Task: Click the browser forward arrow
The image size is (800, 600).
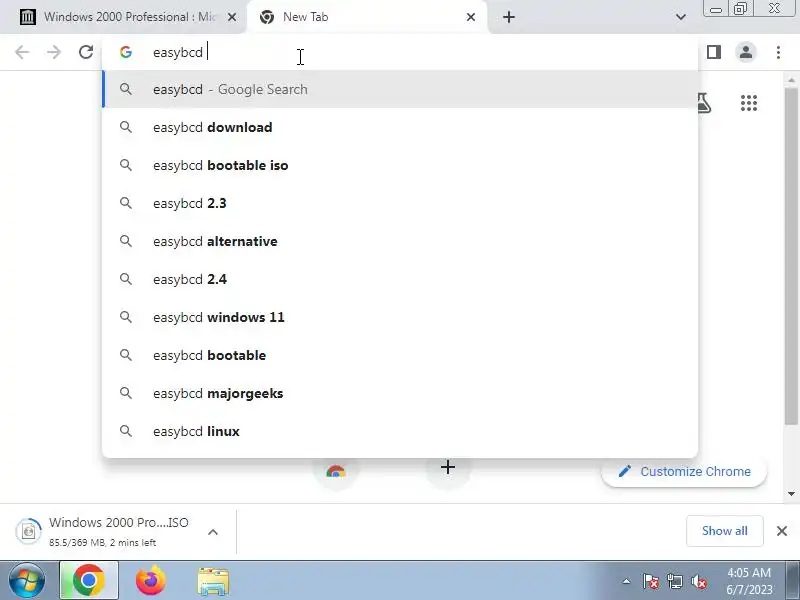Action: [54, 52]
